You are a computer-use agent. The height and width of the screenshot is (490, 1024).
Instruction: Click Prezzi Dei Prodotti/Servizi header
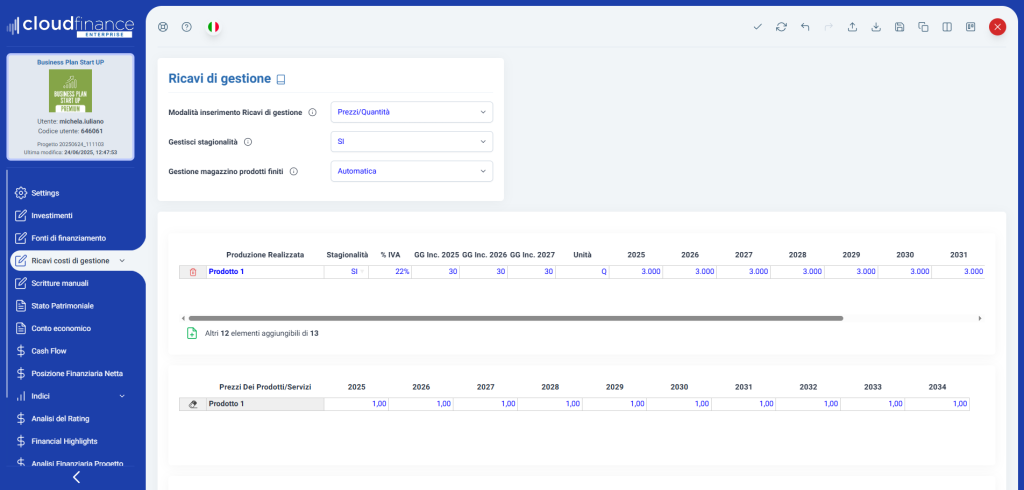coord(265,387)
